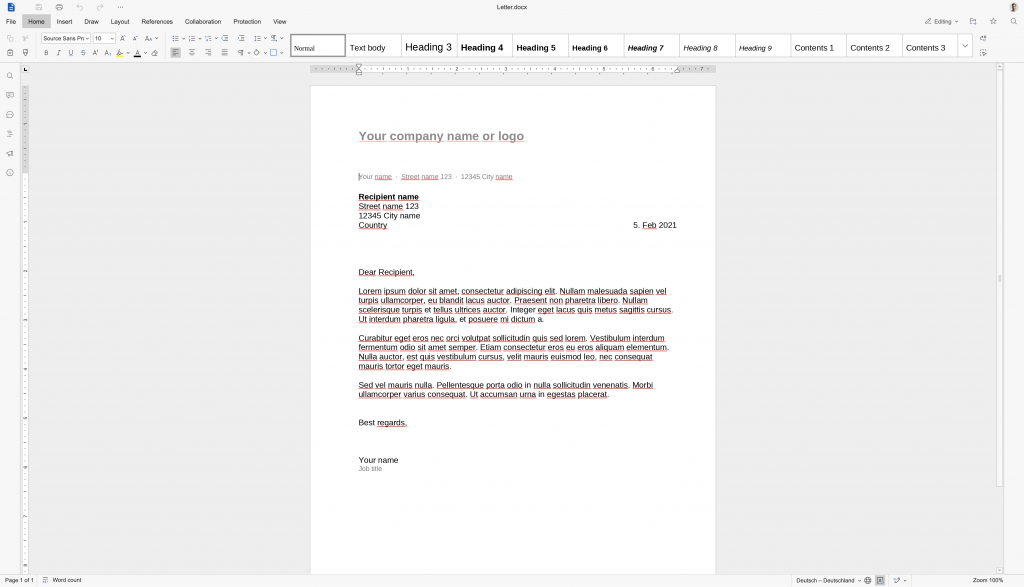Activate the copy style (format painter) tool
The height and width of the screenshot is (587, 1024).
[25, 53]
